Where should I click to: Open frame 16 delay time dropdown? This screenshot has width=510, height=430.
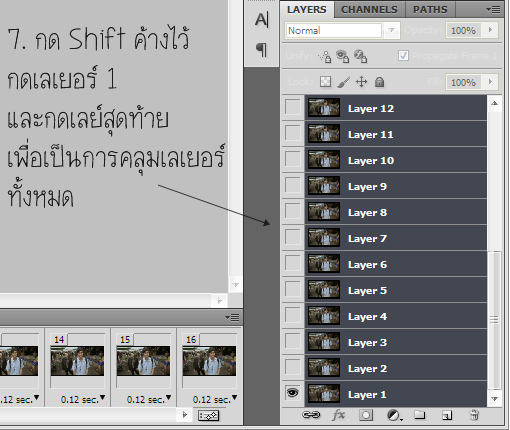(235, 397)
